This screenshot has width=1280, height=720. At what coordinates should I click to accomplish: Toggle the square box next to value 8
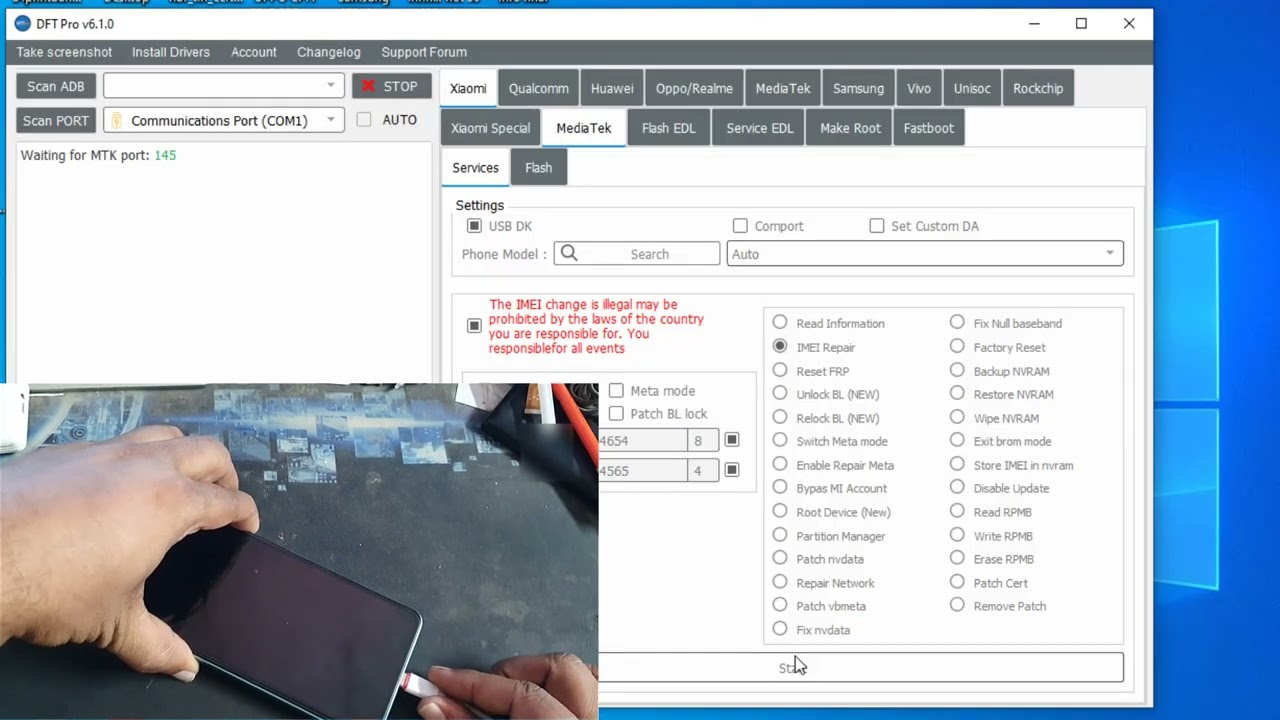click(x=732, y=440)
